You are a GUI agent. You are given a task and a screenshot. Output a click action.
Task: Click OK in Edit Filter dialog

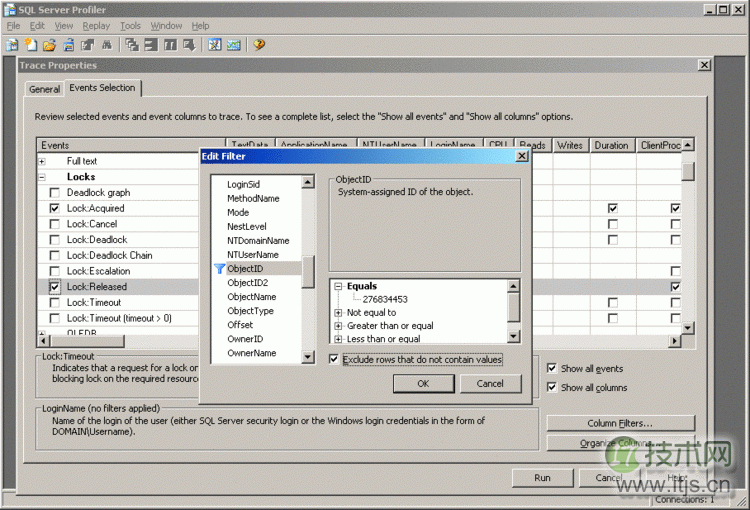click(423, 384)
